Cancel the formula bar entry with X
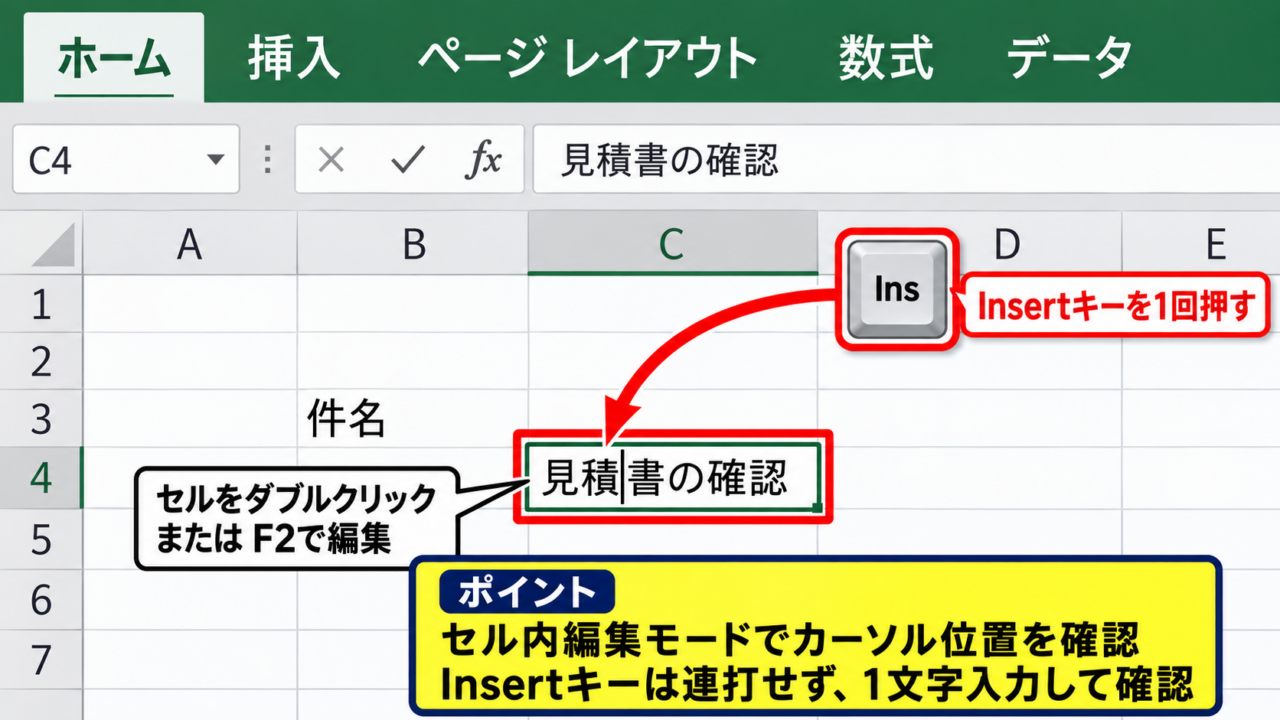The image size is (1280, 720). [x=331, y=159]
